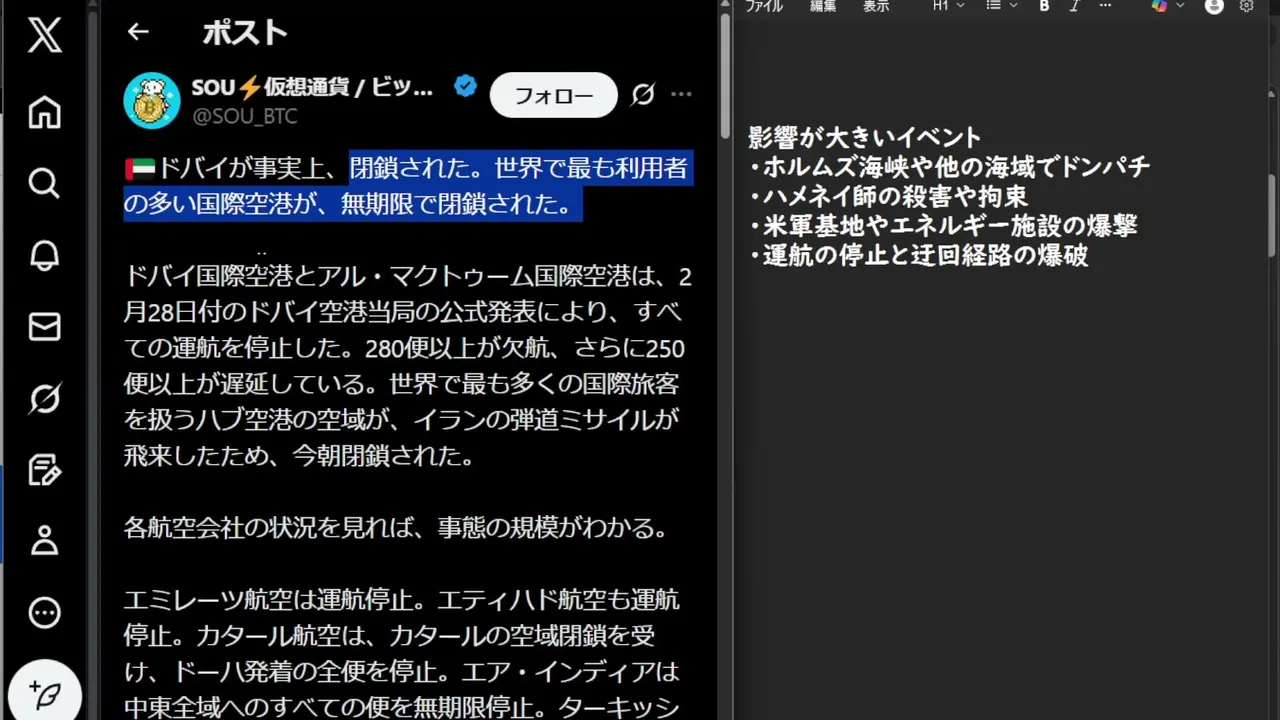Click the line 米軍基地やエネルギー施設の爆撃

point(943,226)
